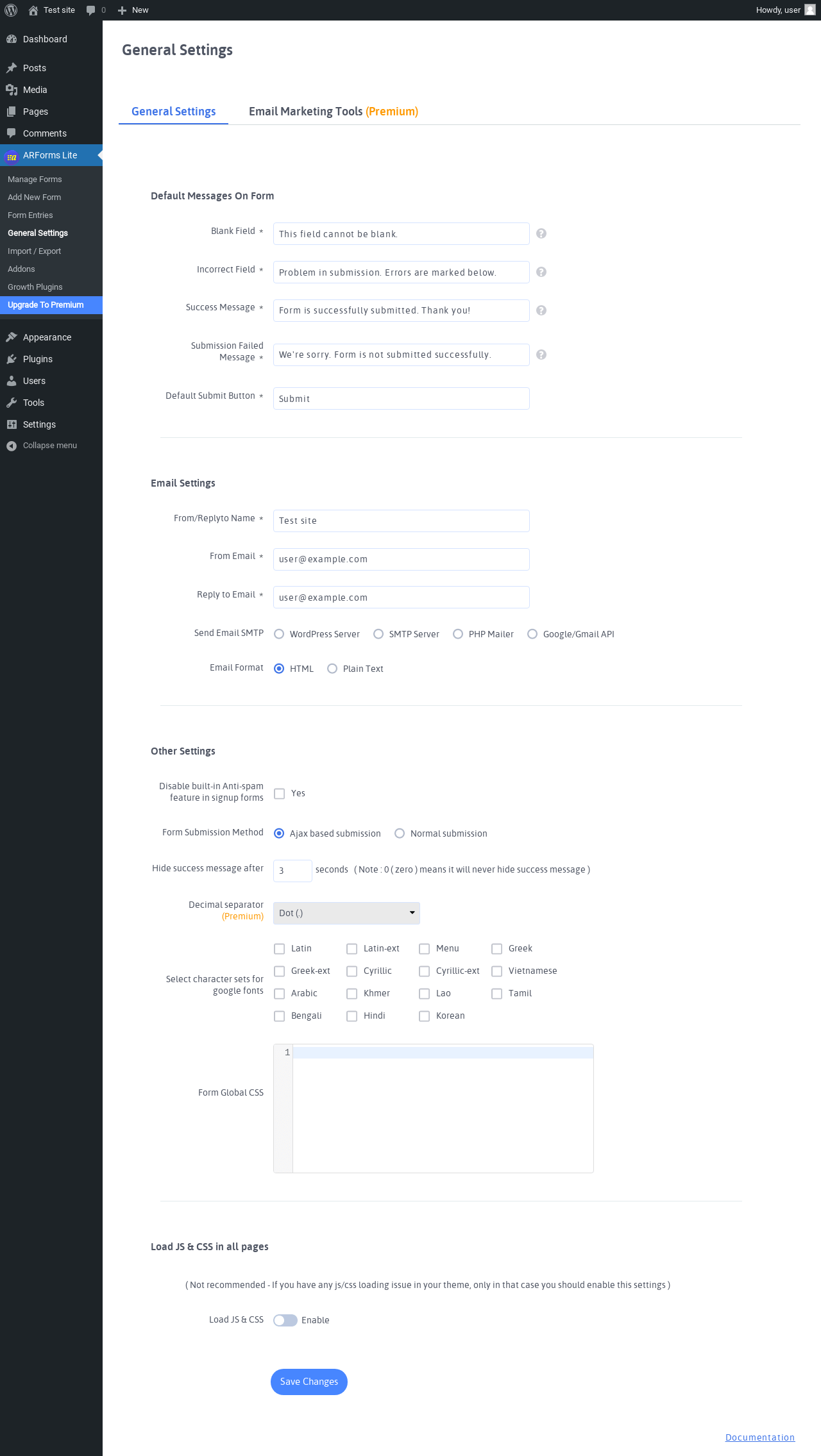Show help tooltip for Incorrect Field
Viewport: 821px width, 1456px height.
(x=541, y=272)
